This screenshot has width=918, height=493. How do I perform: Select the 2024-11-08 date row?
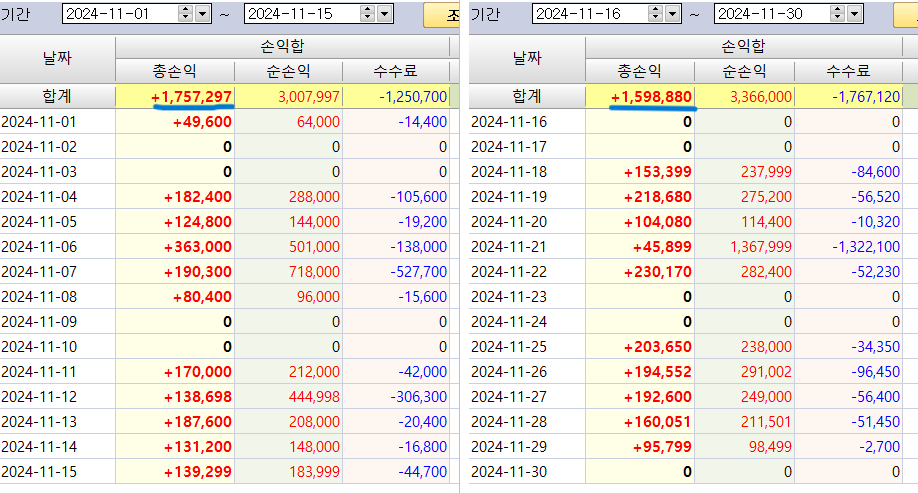point(57,297)
